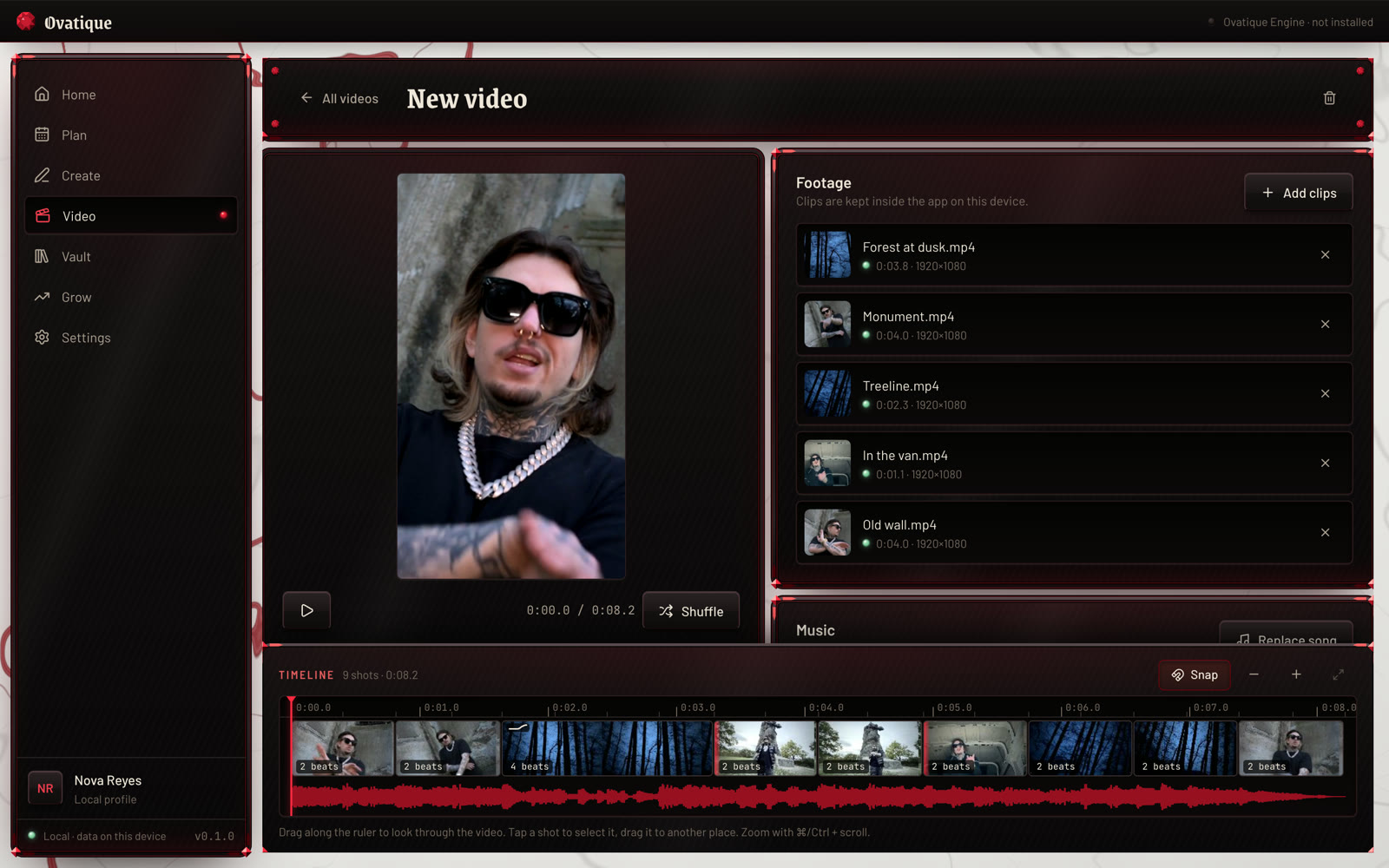Image resolution: width=1389 pixels, height=868 pixels.
Task: Click the 0:06.0 ruler mark
Action: (x=1082, y=707)
